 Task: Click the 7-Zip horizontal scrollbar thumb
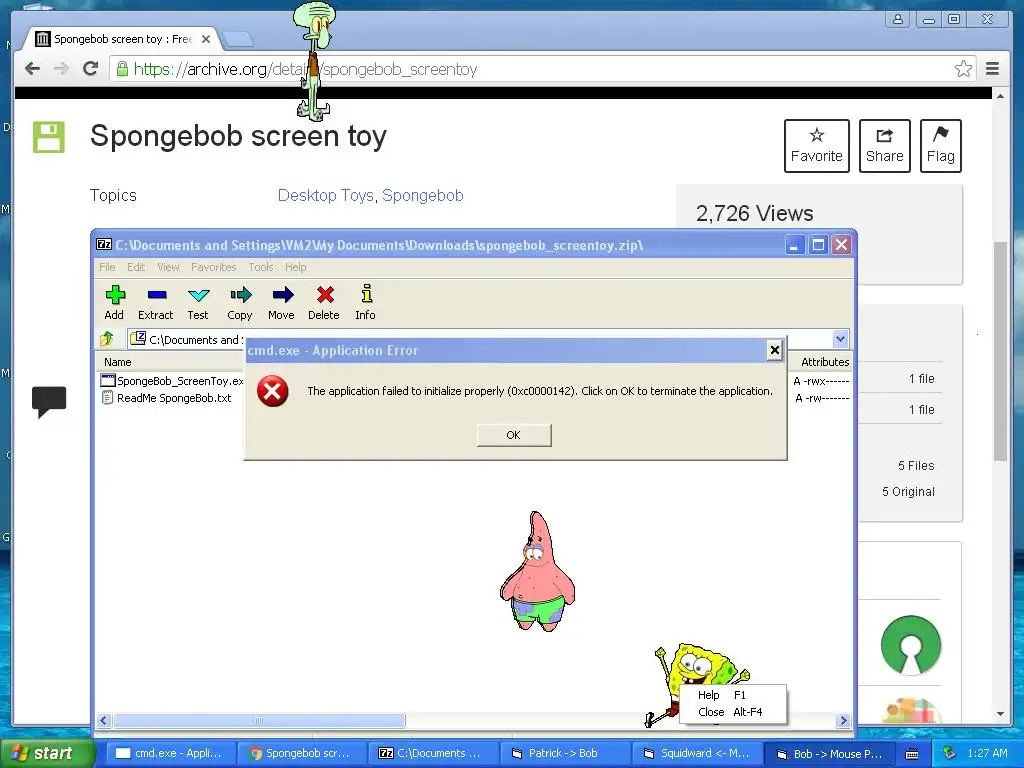pos(259,720)
